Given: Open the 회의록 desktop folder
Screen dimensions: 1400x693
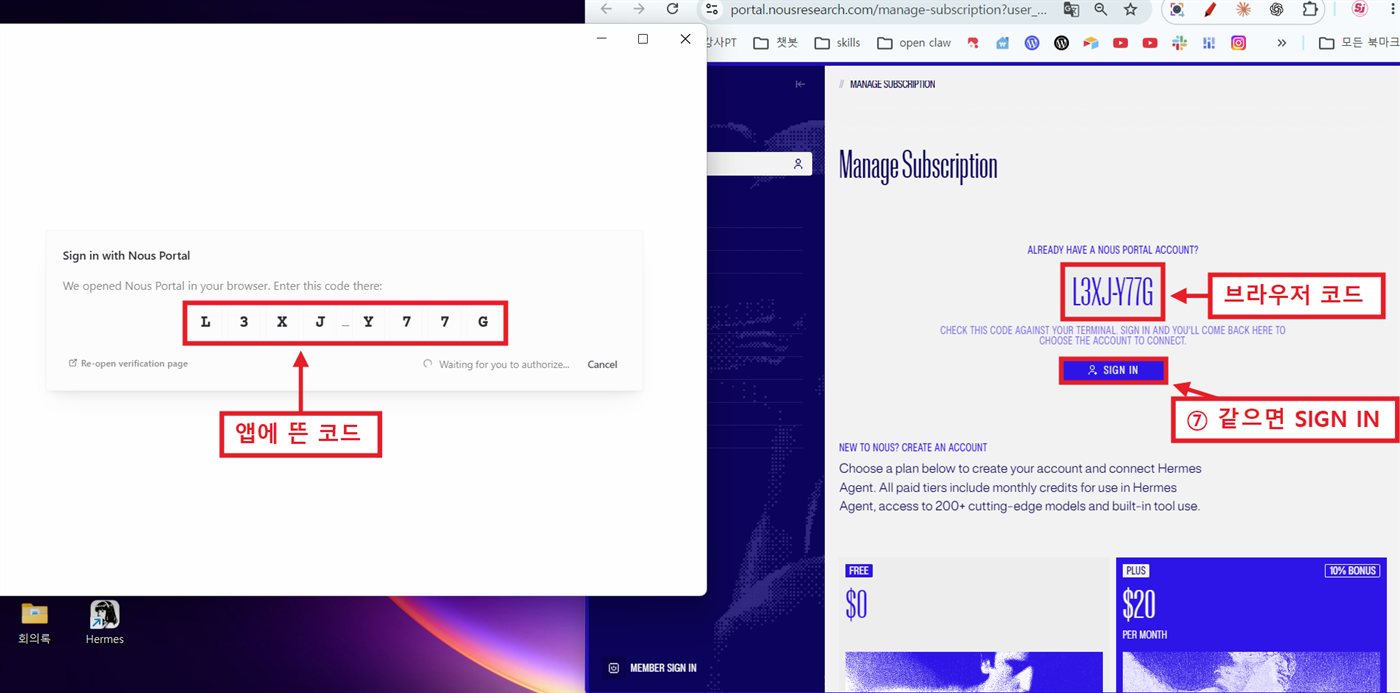Looking at the screenshot, I should point(35,622).
